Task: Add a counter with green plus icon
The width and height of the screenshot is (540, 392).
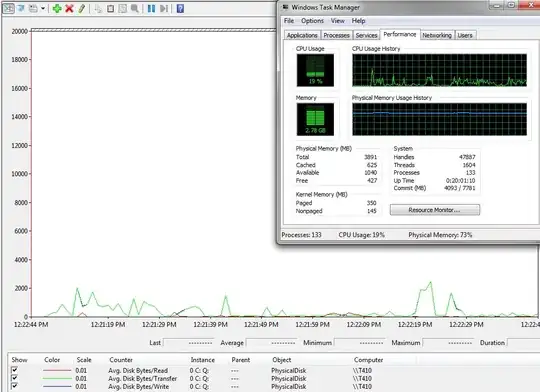Action: 57,8
